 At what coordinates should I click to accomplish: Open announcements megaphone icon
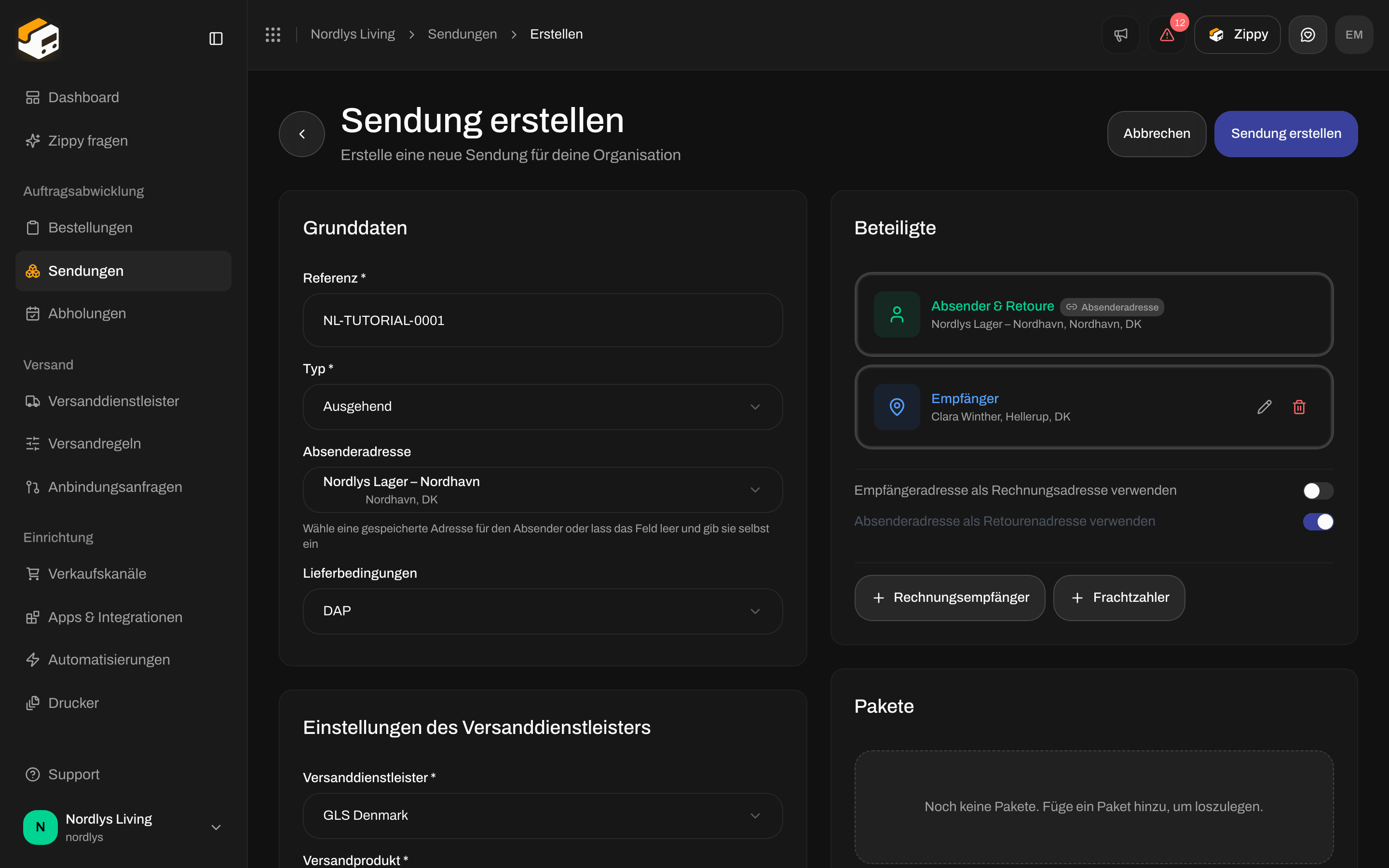click(x=1120, y=34)
